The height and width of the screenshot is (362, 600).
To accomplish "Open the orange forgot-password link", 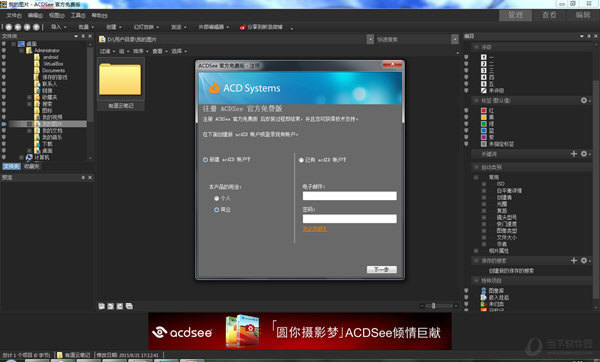I will pyautogui.click(x=315, y=229).
